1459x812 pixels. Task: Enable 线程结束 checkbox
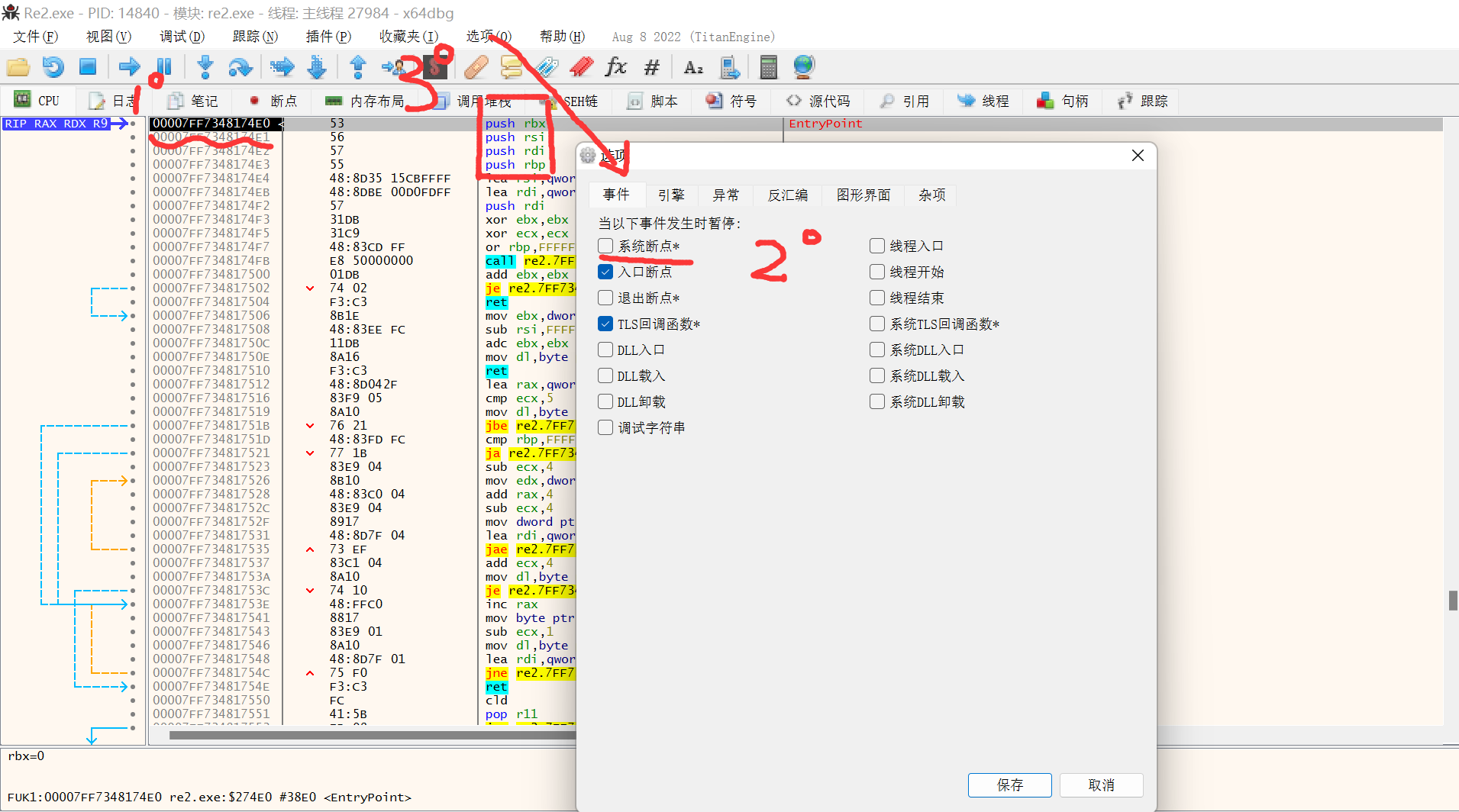coord(877,298)
